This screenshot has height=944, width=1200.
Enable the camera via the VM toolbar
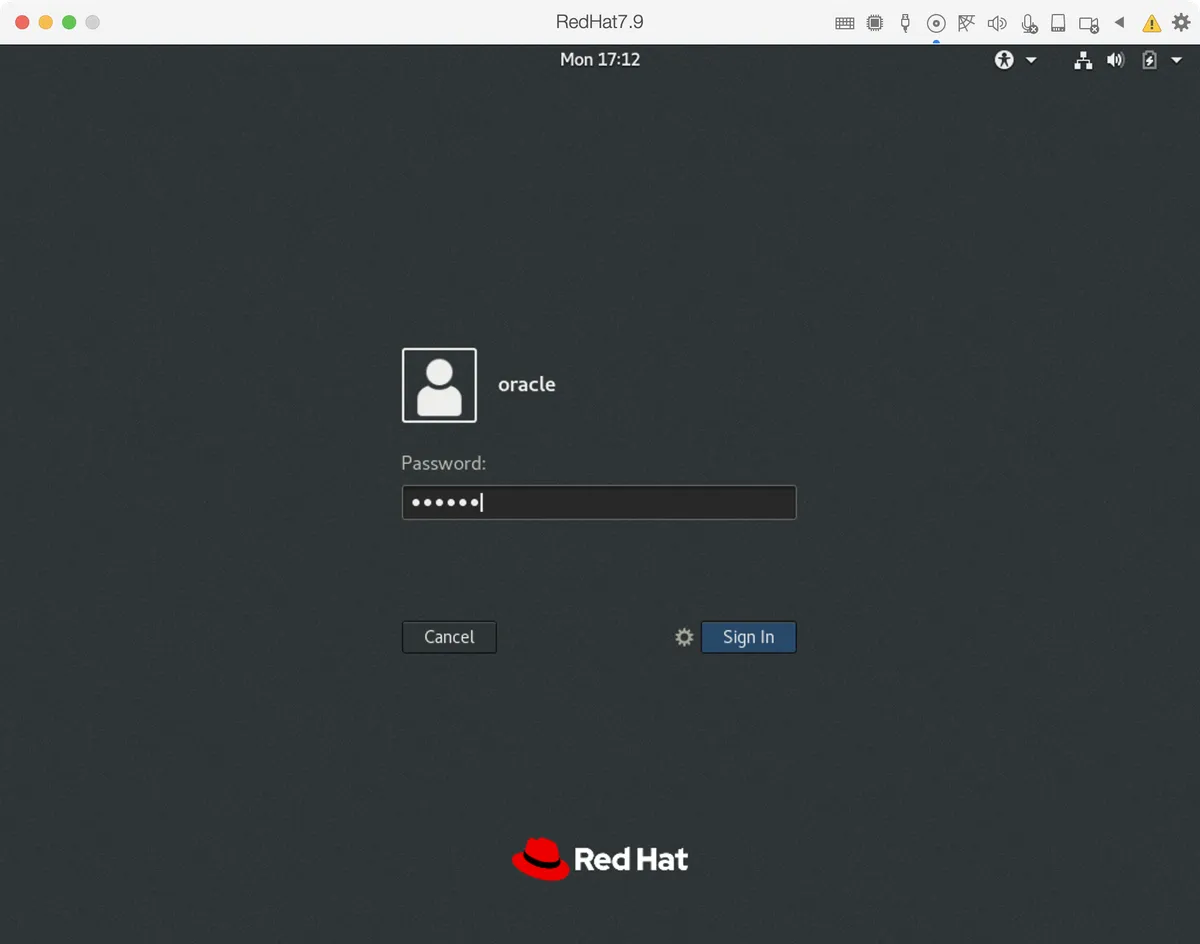(x=1088, y=22)
